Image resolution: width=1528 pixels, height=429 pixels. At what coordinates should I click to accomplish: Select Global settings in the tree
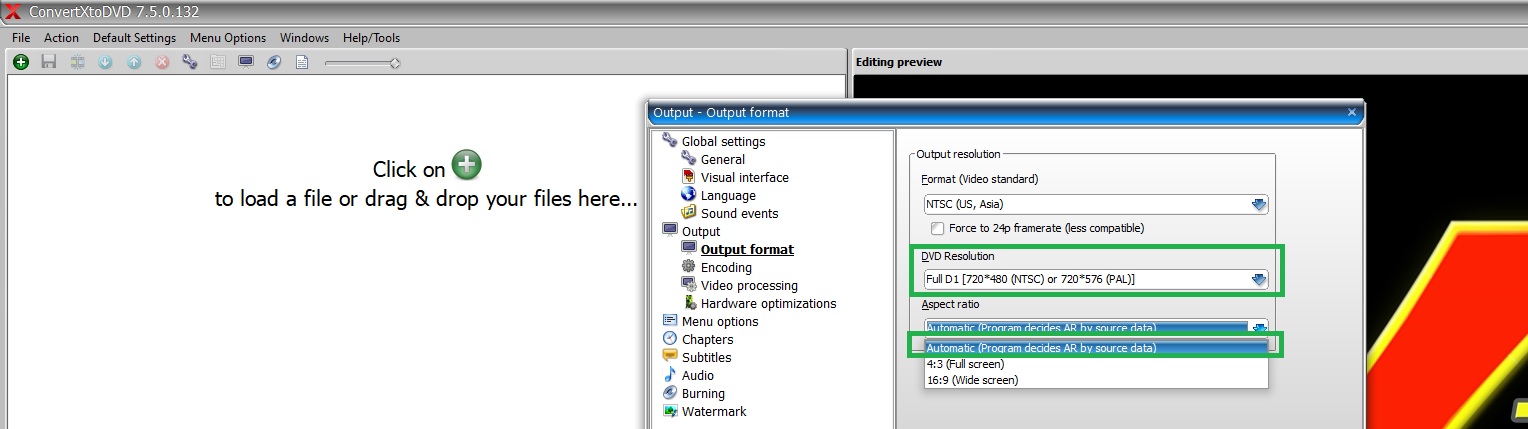[x=723, y=141]
